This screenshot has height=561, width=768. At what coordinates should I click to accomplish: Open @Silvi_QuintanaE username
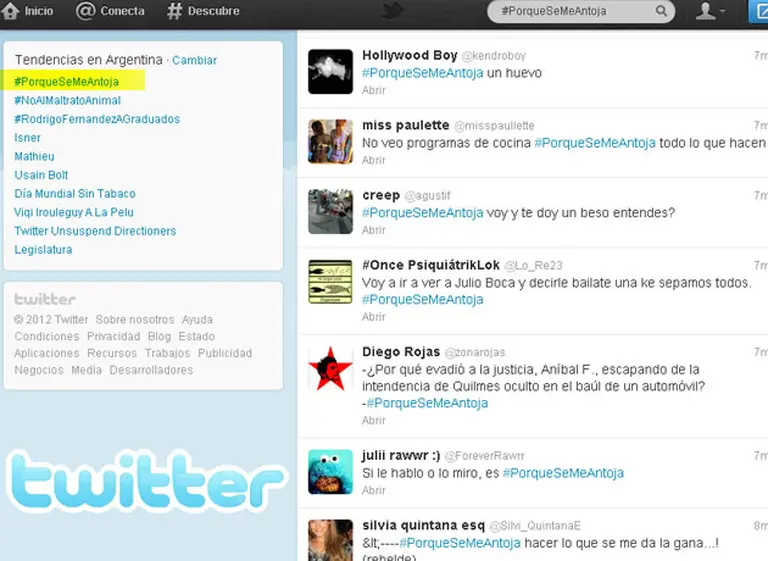pyautogui.click(x=535, y=526)
